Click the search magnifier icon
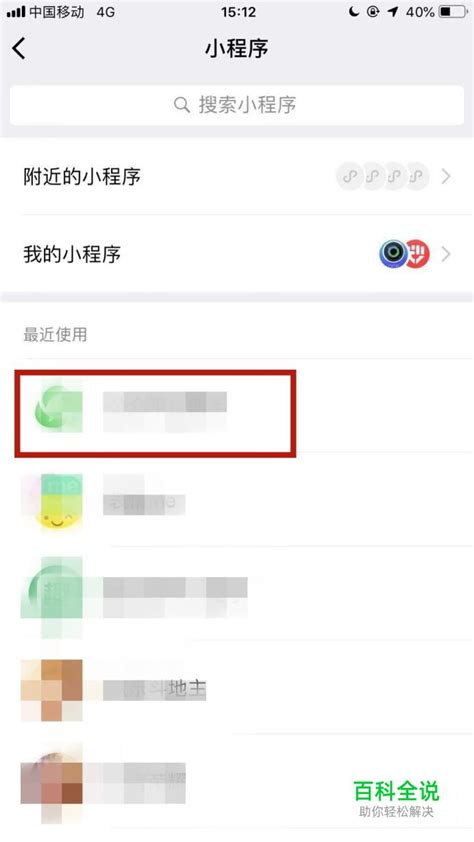 (182, 105)
